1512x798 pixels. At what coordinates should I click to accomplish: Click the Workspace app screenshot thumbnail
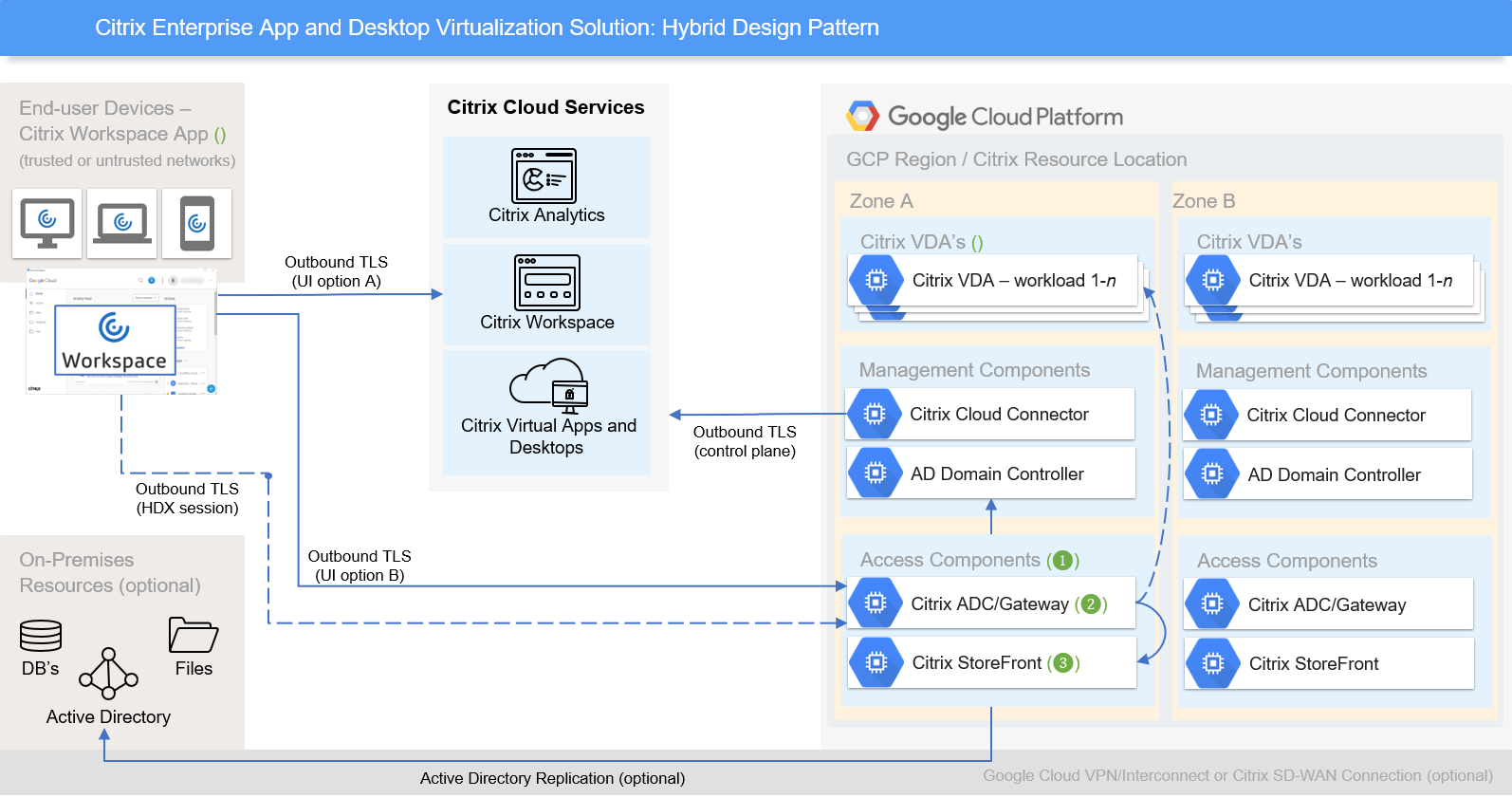(121, 331)
